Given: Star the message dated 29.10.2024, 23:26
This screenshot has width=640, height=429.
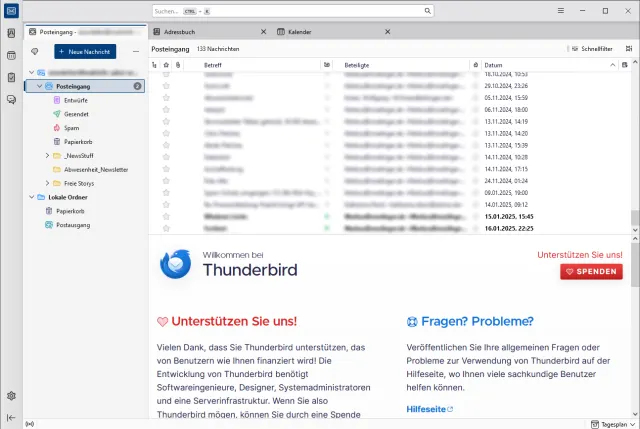Looking at the screenshot, I should [x=166, y=86].
